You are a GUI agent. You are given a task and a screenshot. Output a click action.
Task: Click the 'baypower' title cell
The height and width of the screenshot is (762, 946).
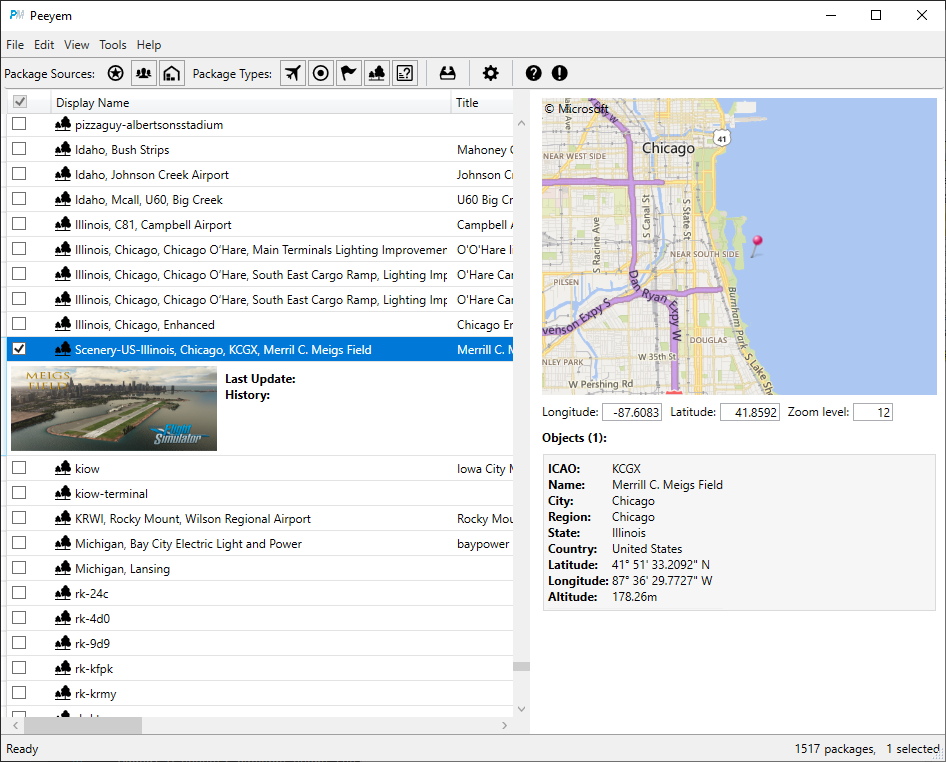pyautogui.click(x=483, y=544)
